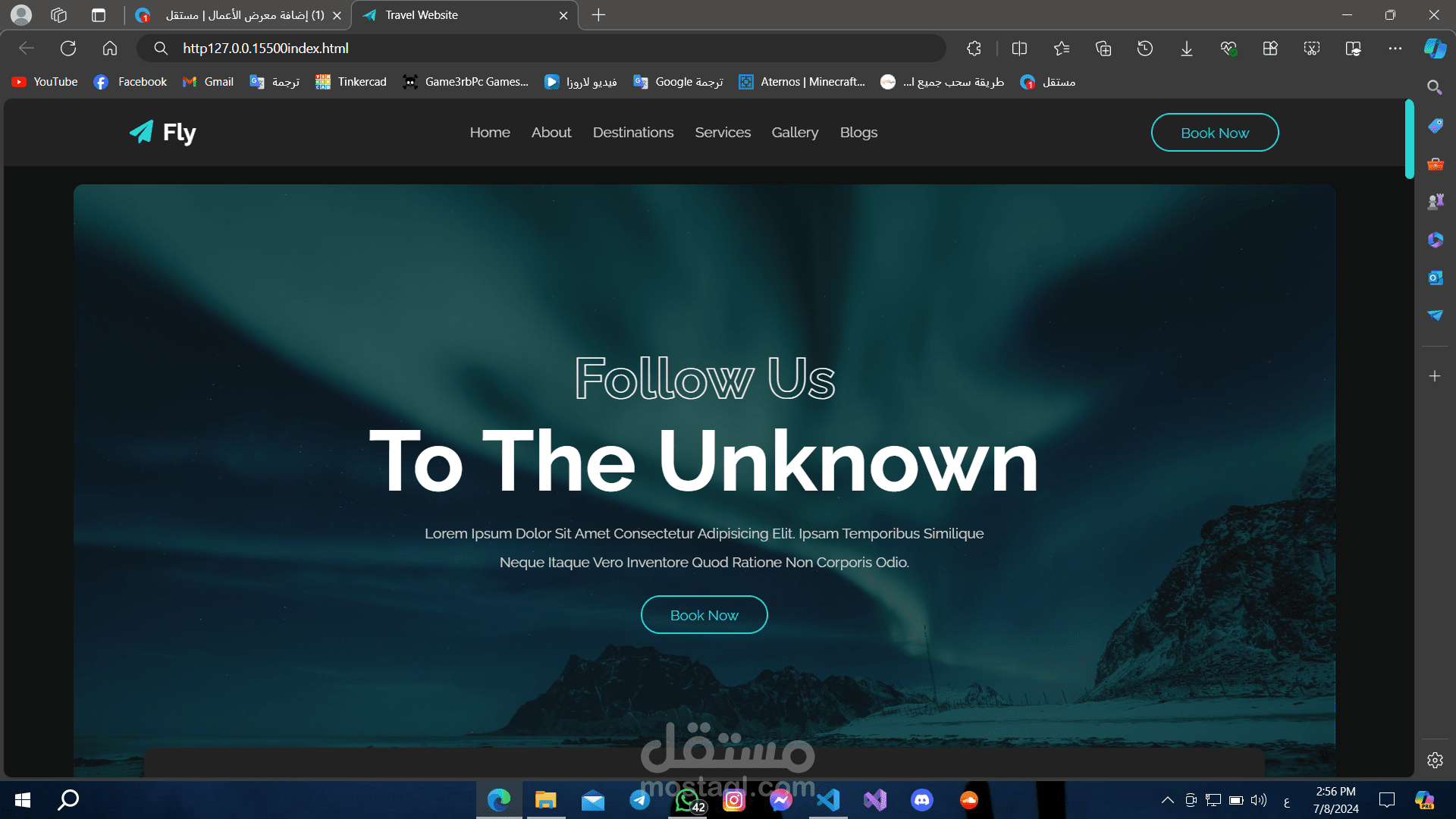Click the Book Now button below the hero text

point(704,615)
